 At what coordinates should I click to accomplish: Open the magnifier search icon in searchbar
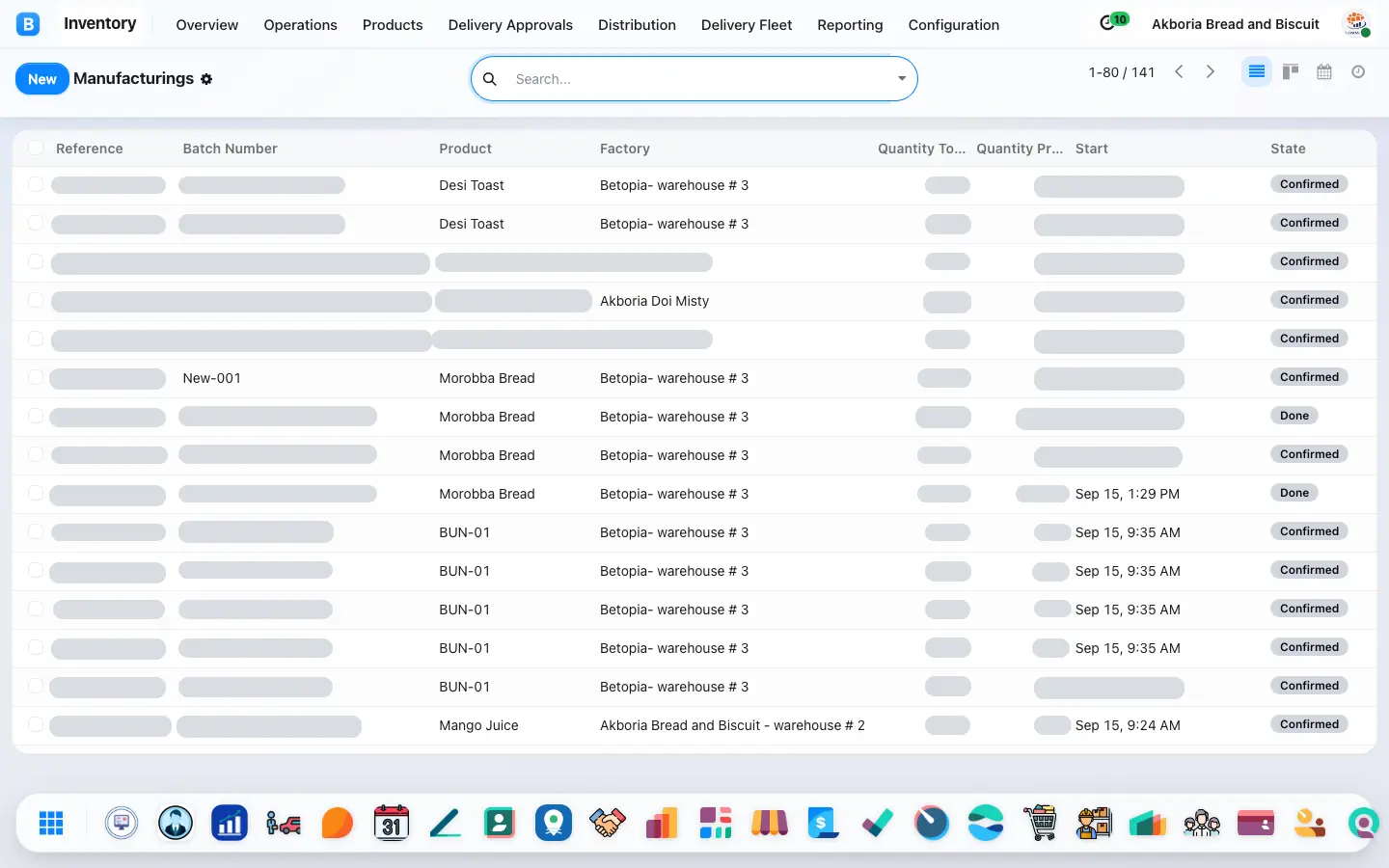490,79
